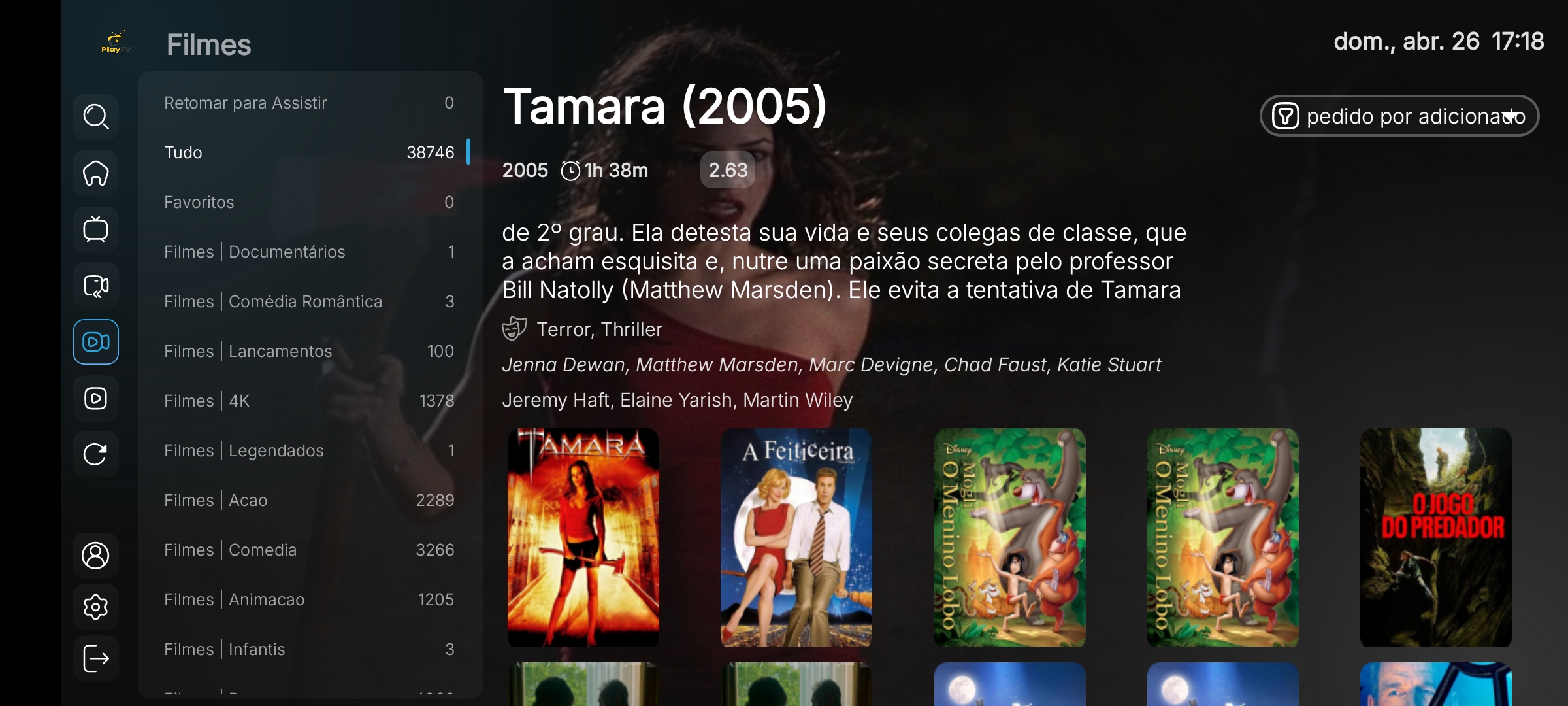Open the live TV icon
This screenshot has width=1568, height=706.
tap(95, 229)
